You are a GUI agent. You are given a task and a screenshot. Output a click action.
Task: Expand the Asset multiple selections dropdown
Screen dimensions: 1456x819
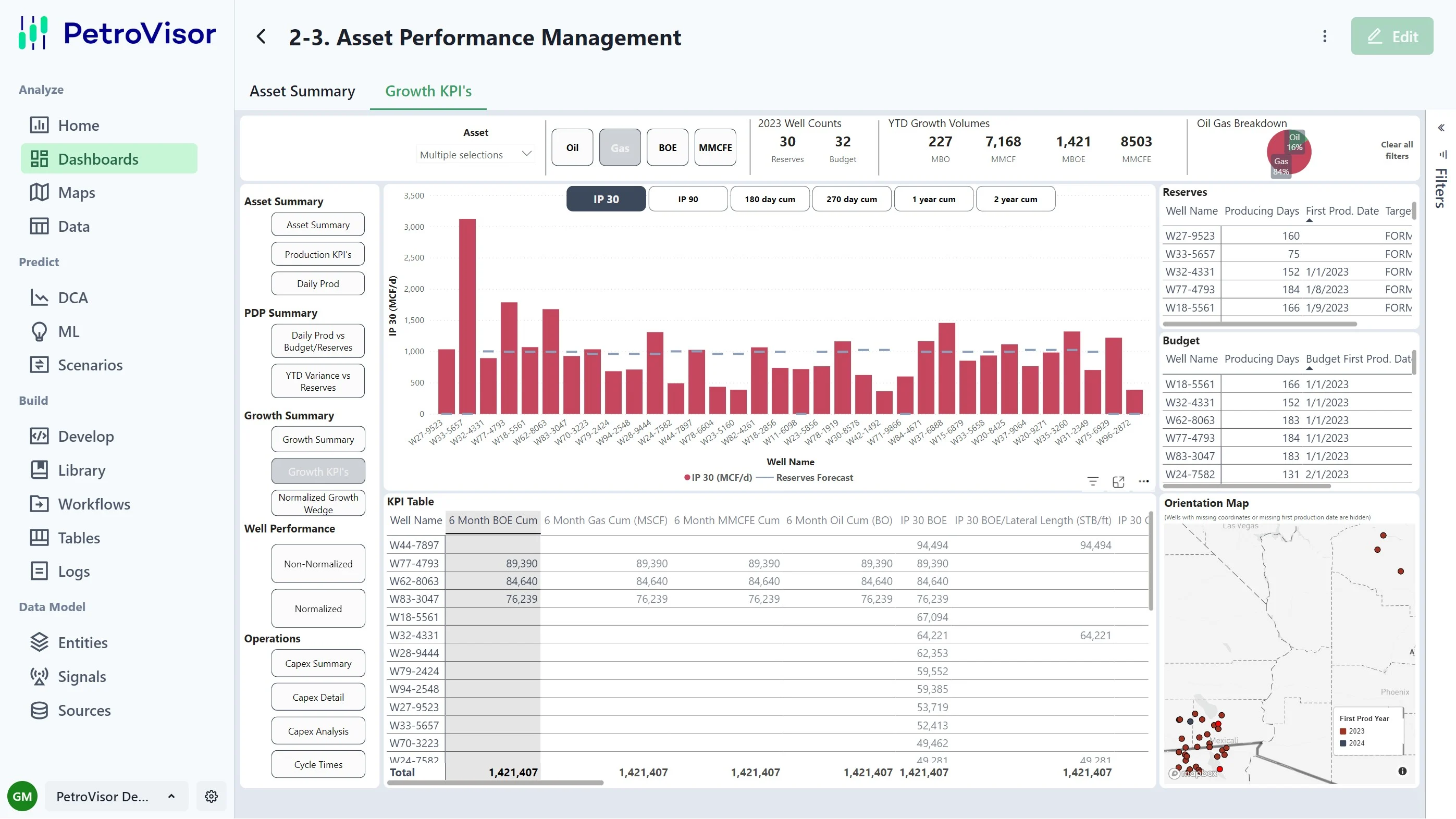[475, 154]
